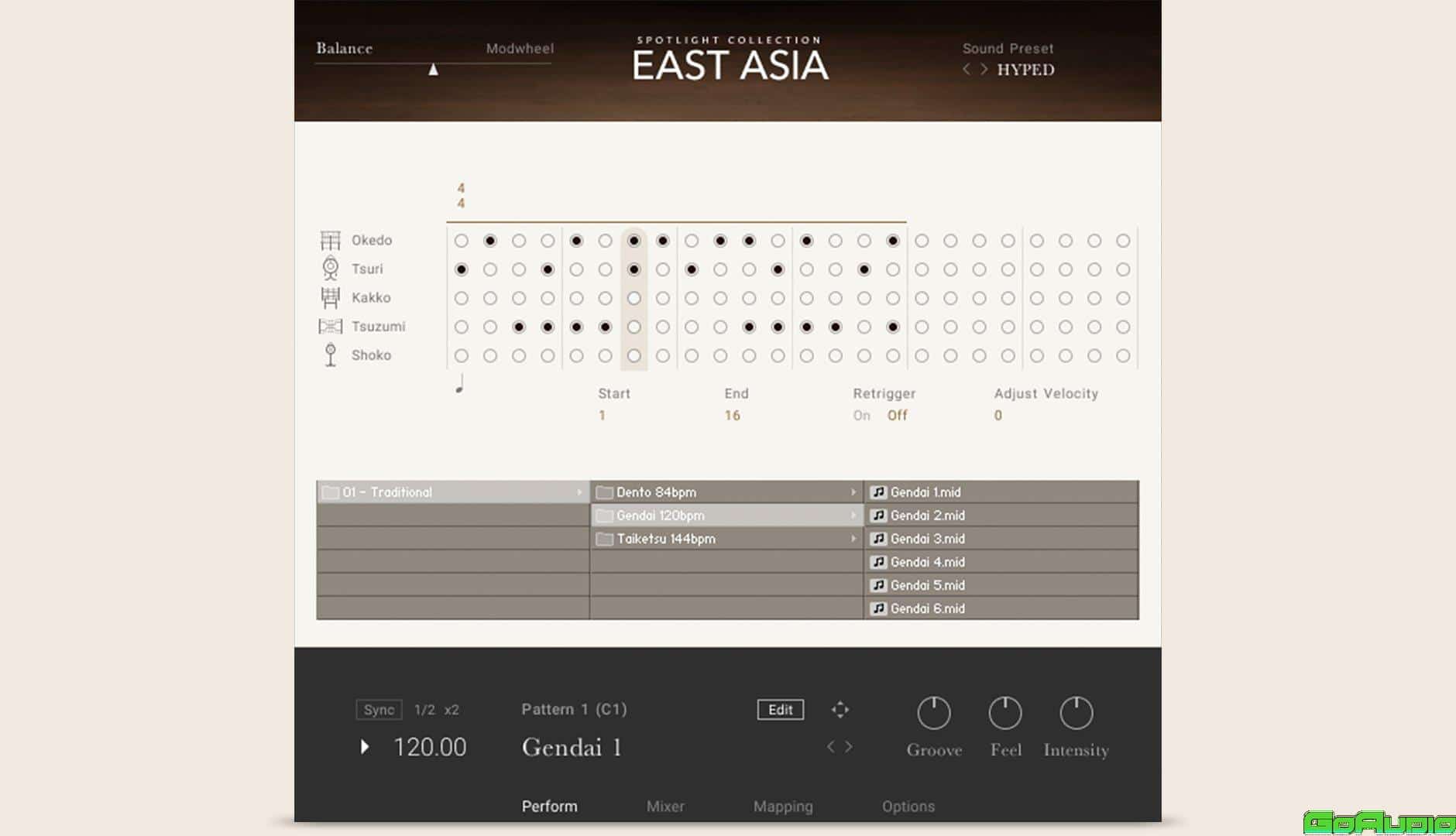1456x836 pixels.
Task: Enable the Sync button
Action: tap(379, 710)
